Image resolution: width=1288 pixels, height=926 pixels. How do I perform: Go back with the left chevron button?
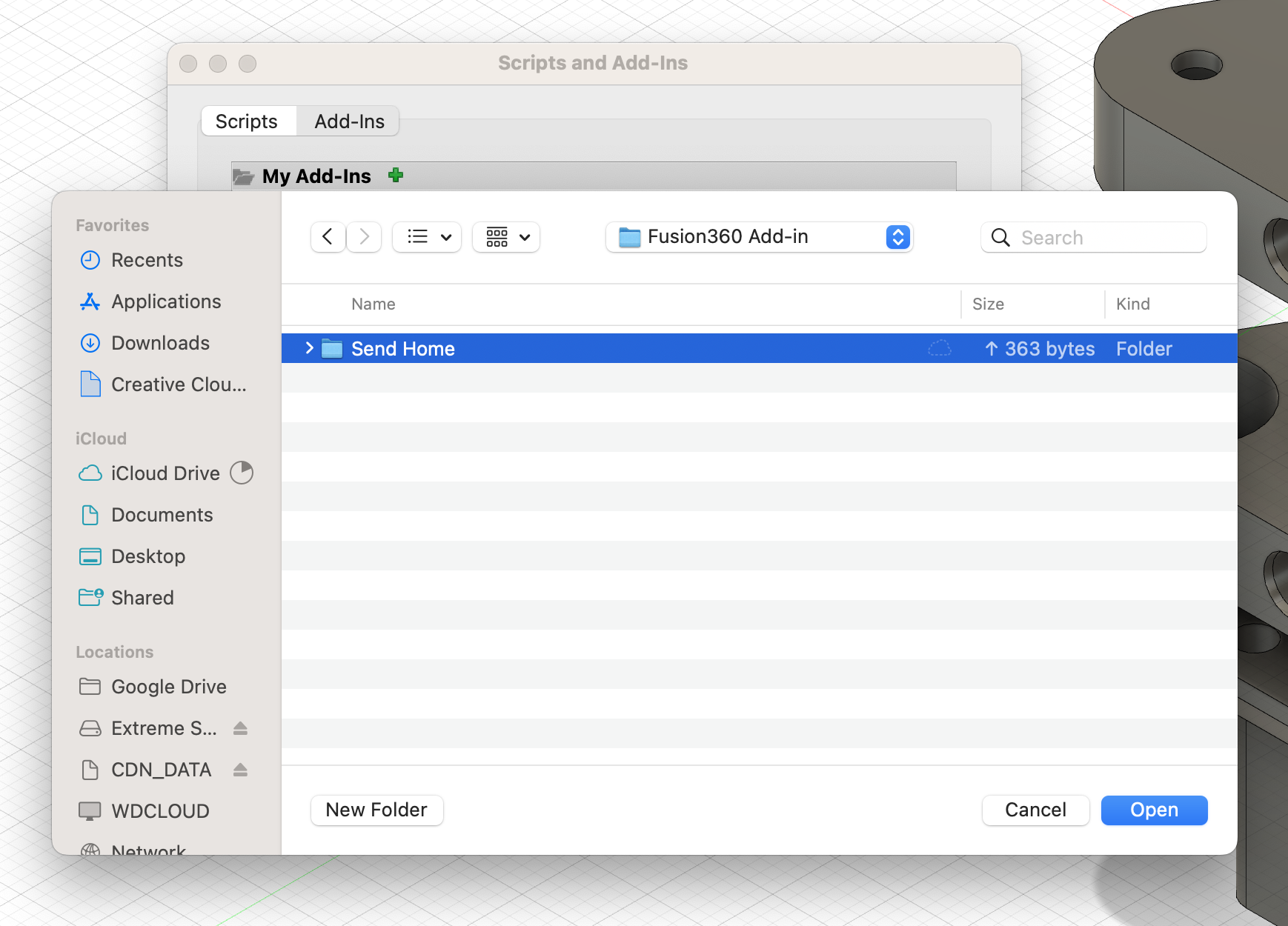(x=328, y=237)
